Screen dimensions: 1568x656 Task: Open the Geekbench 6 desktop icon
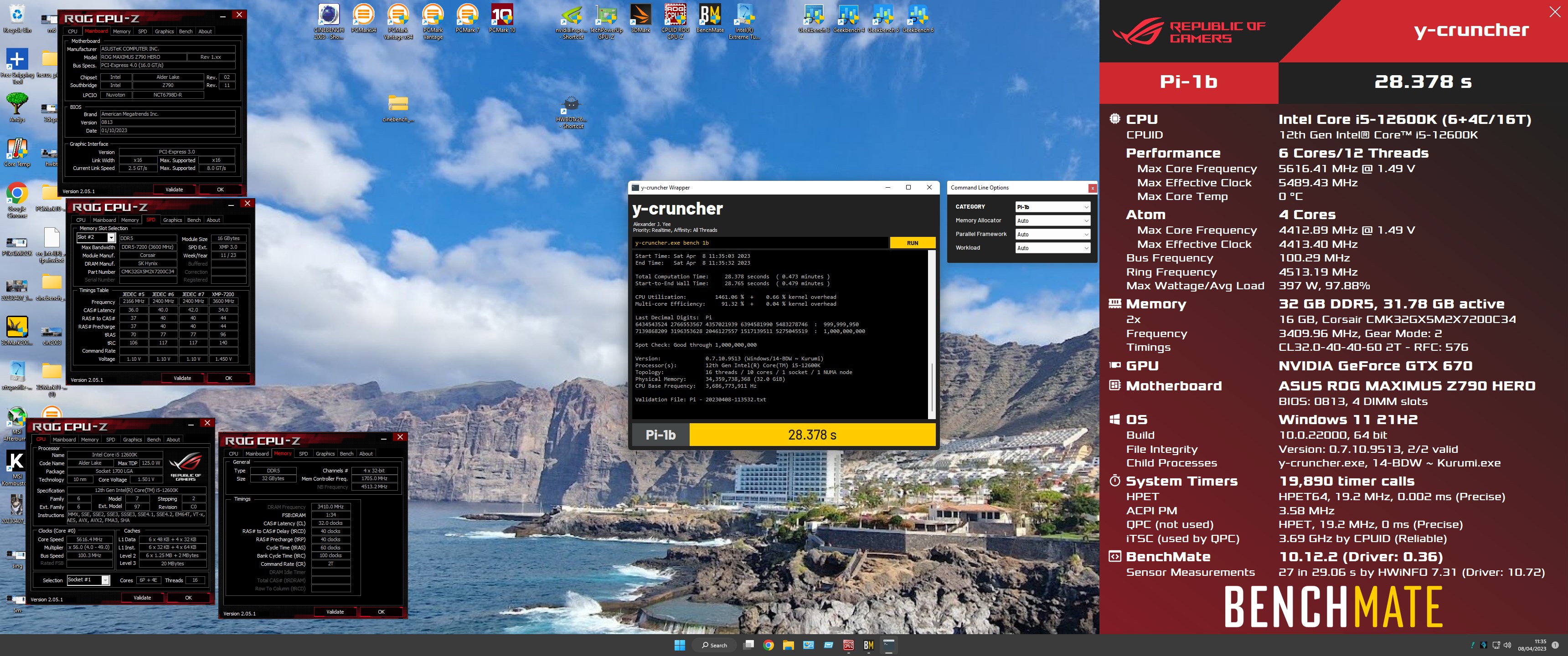tap(918, 18)
